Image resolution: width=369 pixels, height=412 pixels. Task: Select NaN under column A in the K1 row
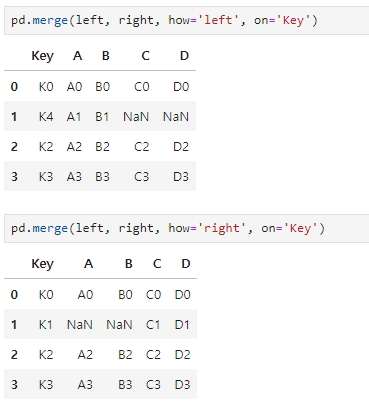80,325
